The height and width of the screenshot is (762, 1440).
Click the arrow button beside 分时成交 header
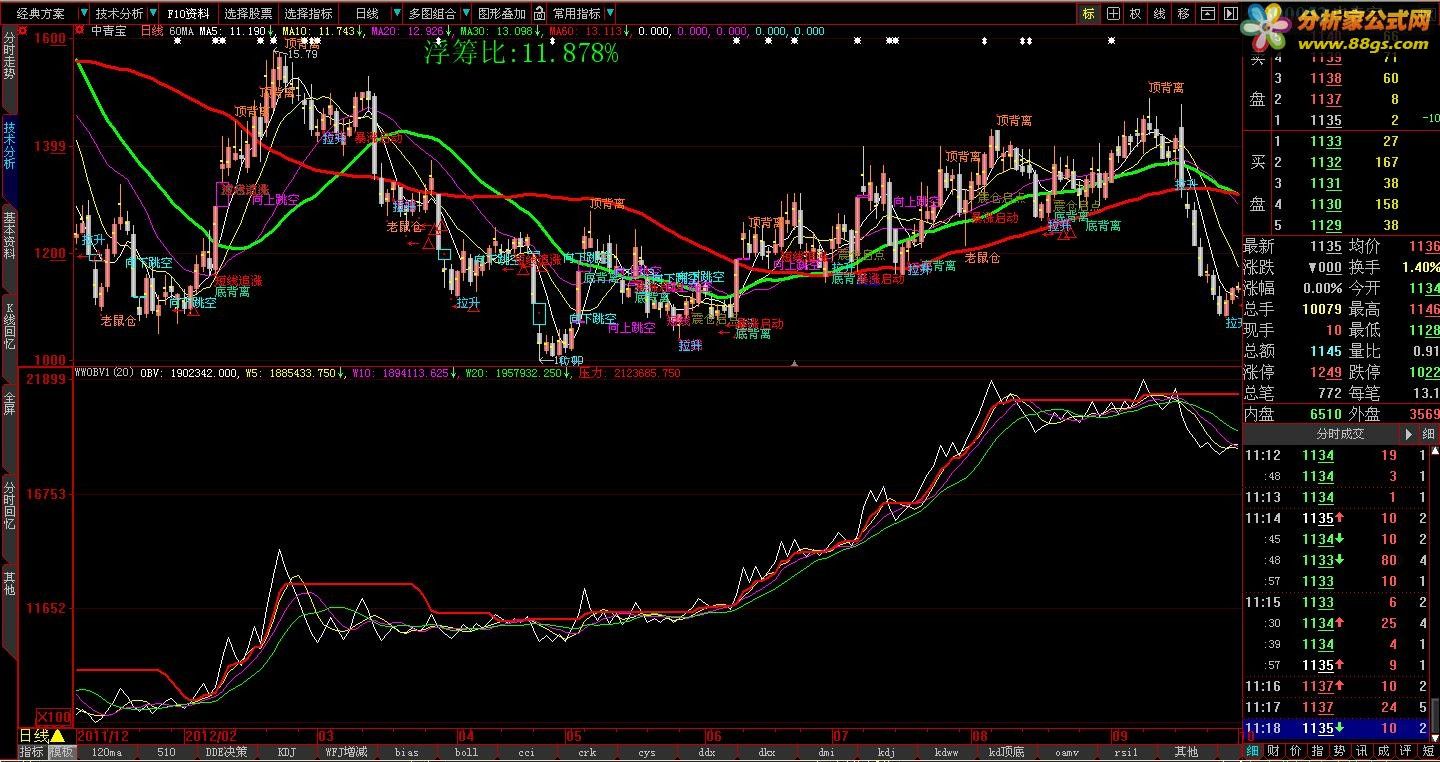1410,434
